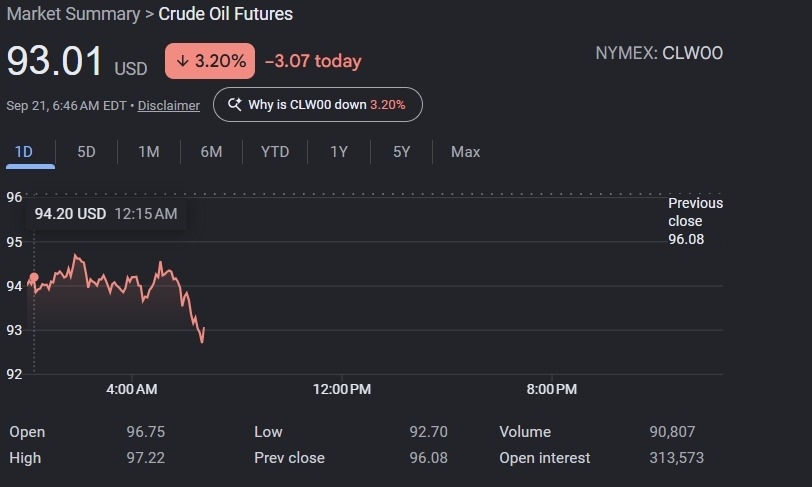Select the 1D chart range tab
The width and height of the screenshot is (812, 487).
point(24,152)
